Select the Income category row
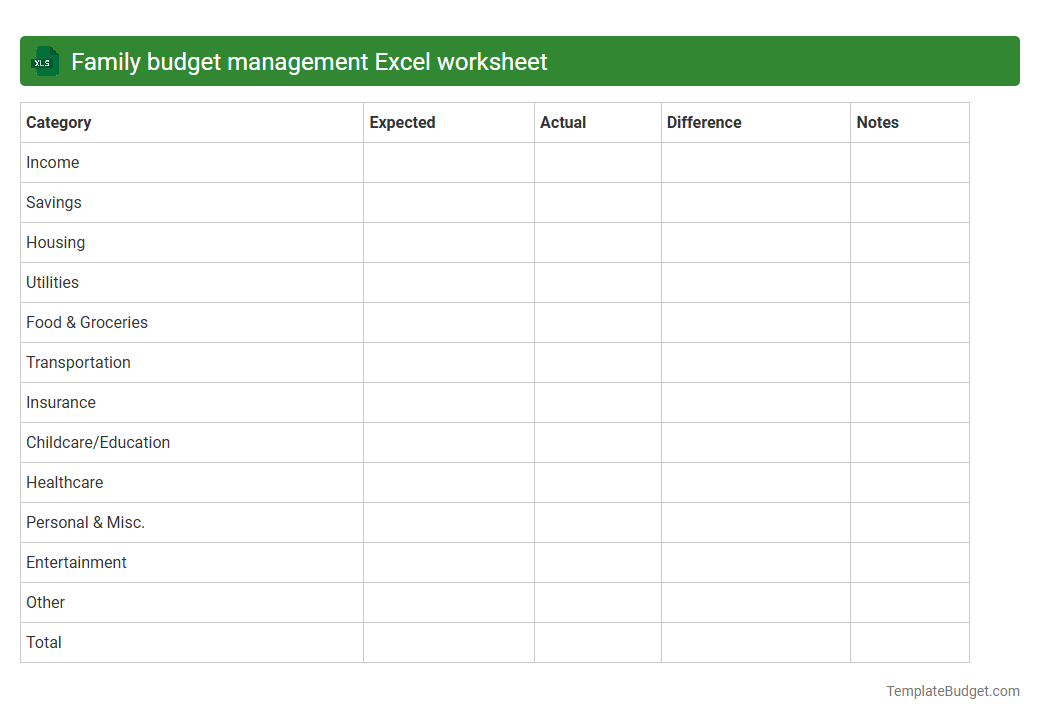1040x720 pixels. (52, 162)
